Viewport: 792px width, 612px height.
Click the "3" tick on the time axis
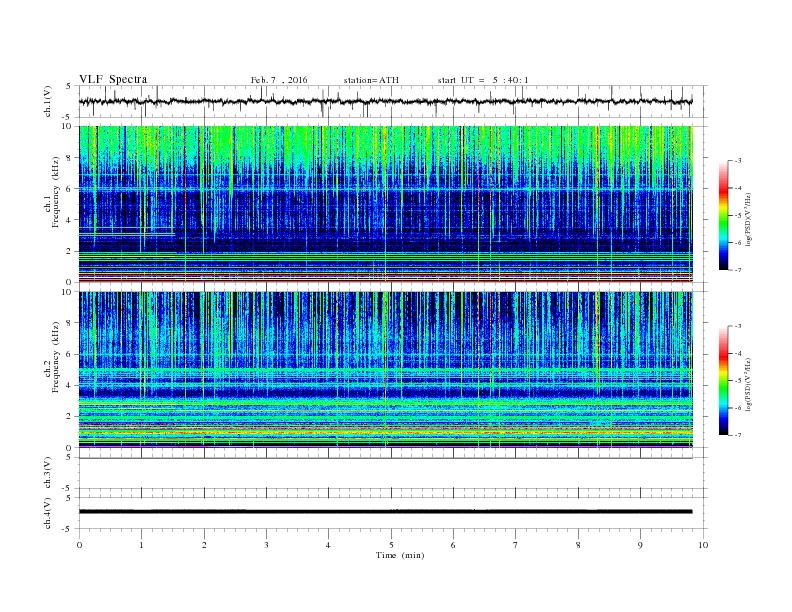click(266, 545)
